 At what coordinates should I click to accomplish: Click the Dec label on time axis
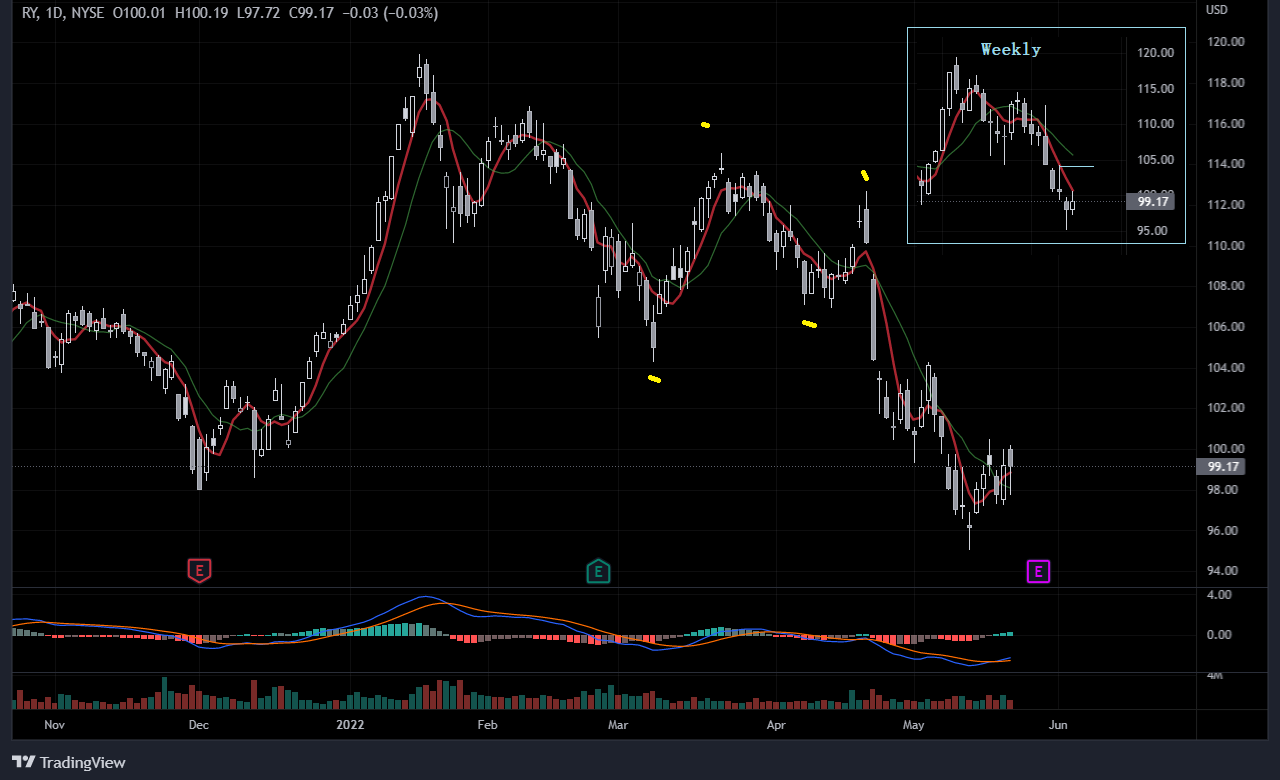click(198, 723)
